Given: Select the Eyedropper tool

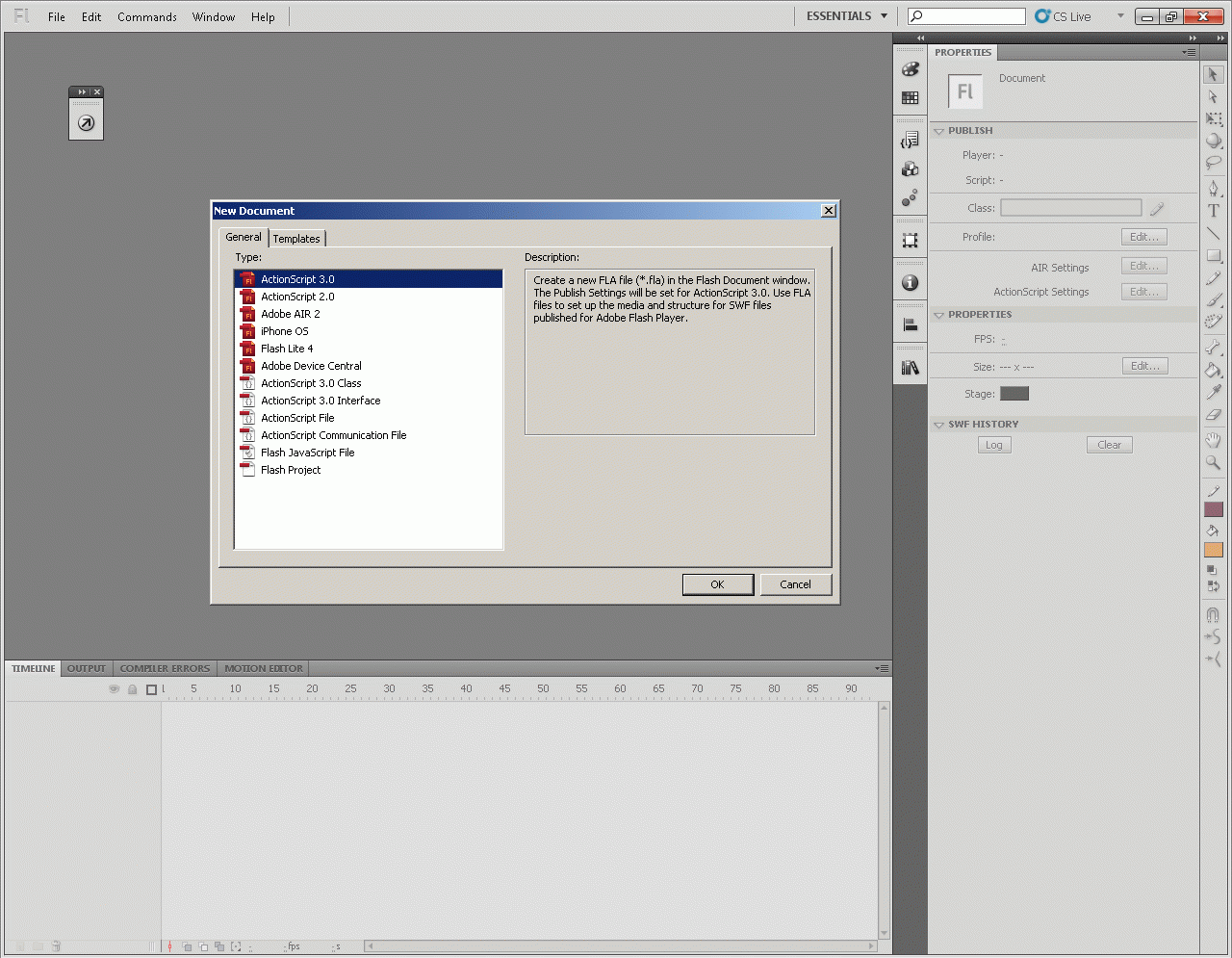Looking at the screenshot, I should 1213,392.
